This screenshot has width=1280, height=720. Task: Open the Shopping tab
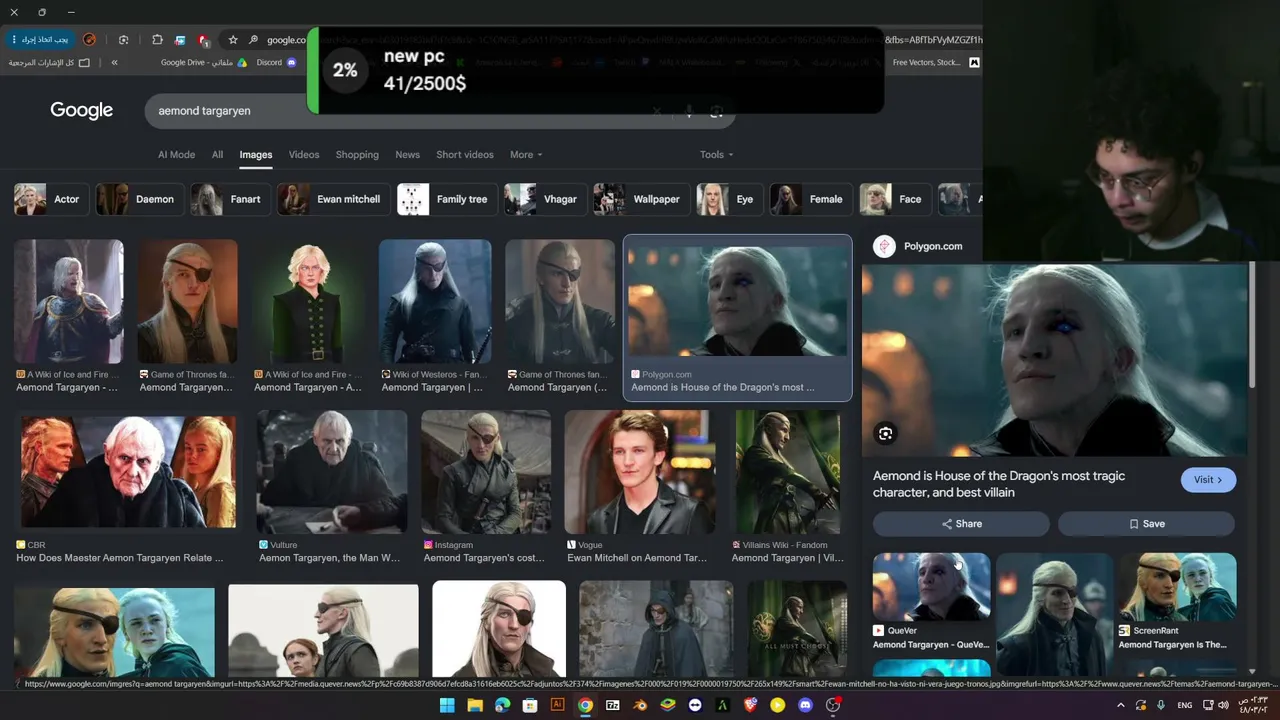click(357, 155)
